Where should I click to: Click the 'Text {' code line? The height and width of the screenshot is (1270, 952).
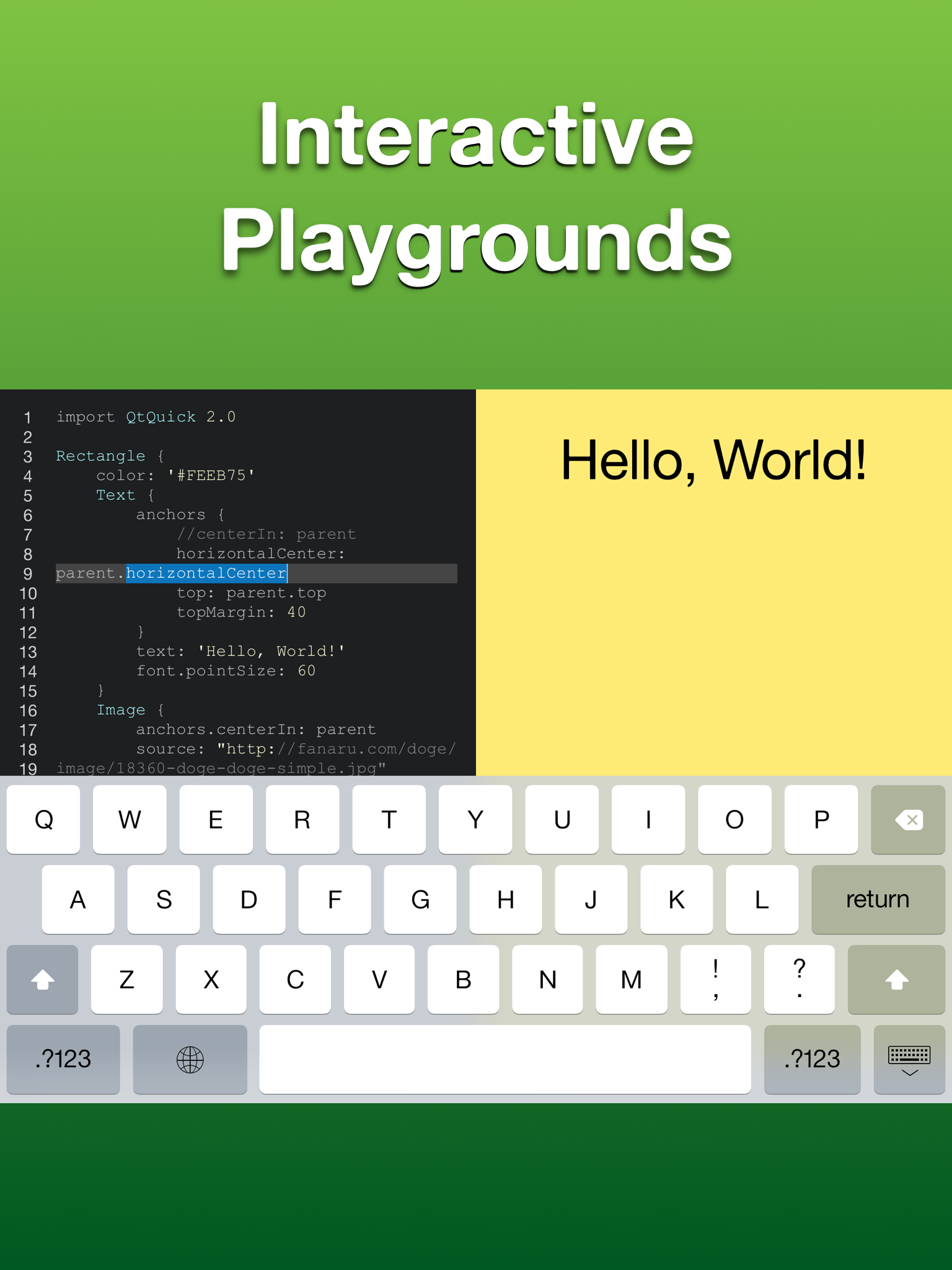126,495
